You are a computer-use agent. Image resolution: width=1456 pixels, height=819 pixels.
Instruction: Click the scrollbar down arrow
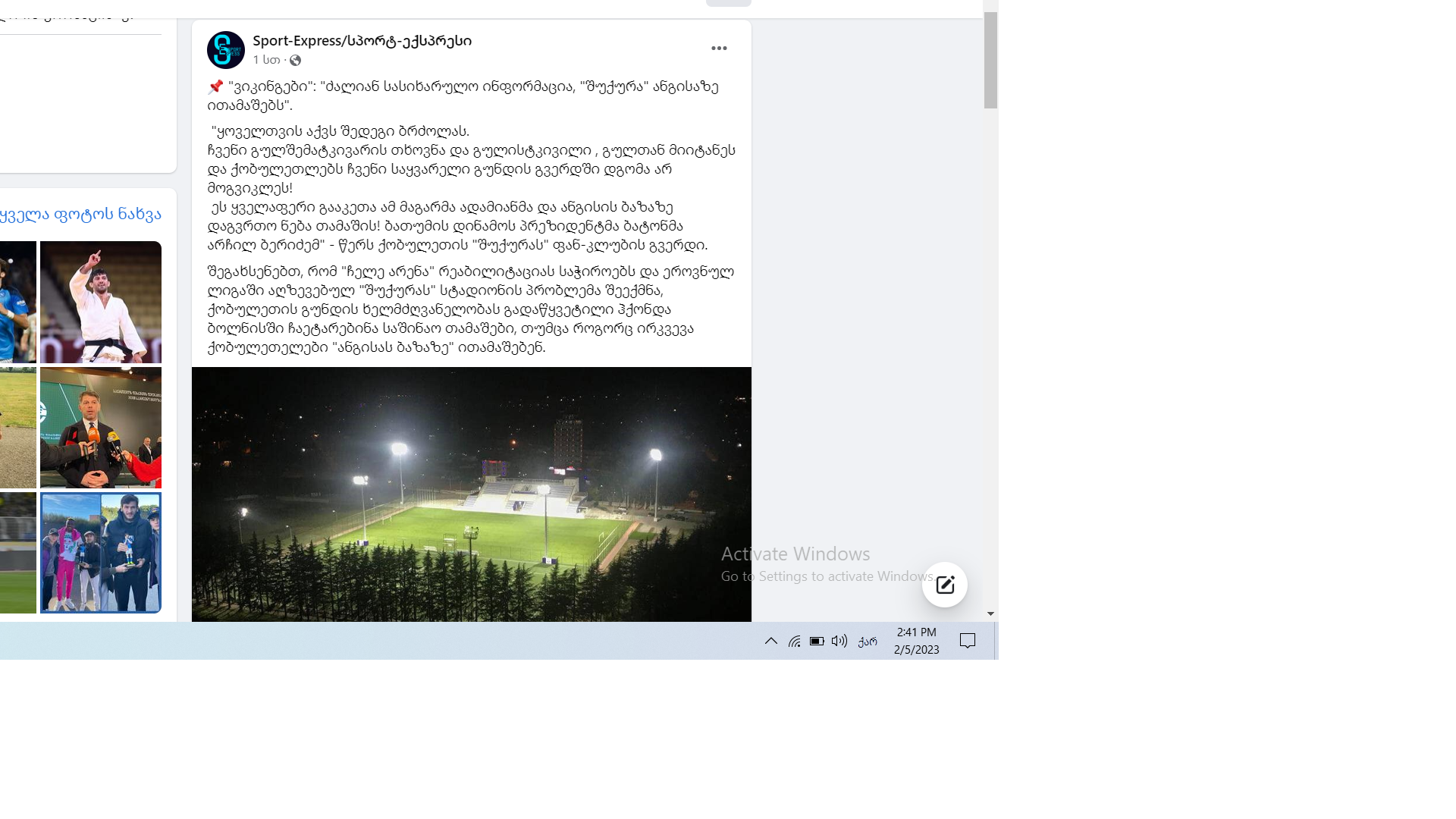(x=990, y=614)
